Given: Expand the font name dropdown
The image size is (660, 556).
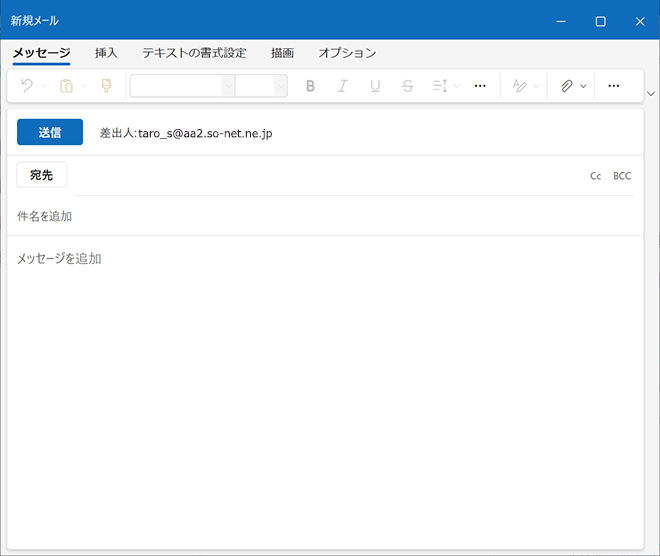Looking at the screenshot, I should click(228, 86).
